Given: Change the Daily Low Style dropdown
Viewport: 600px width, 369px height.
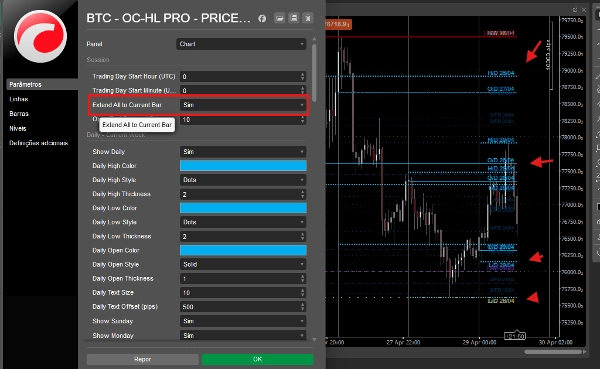Looking at the screenshot, I should point(243,222).
